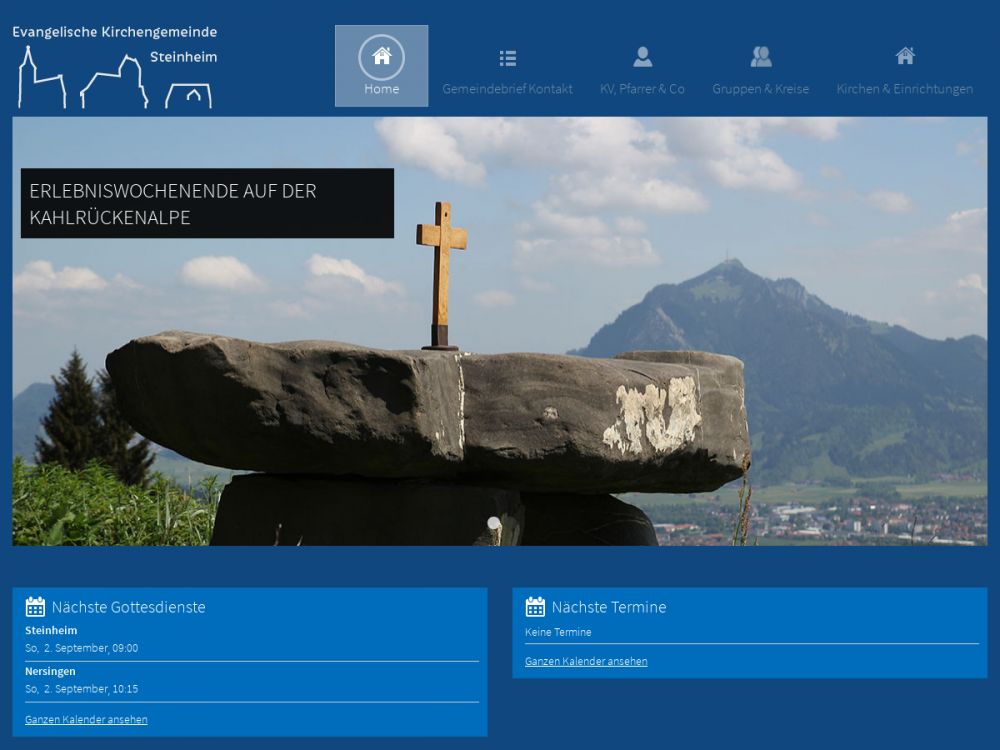
Task: Open the Gruppen & Kreise menu label
Action: point(760,89)
